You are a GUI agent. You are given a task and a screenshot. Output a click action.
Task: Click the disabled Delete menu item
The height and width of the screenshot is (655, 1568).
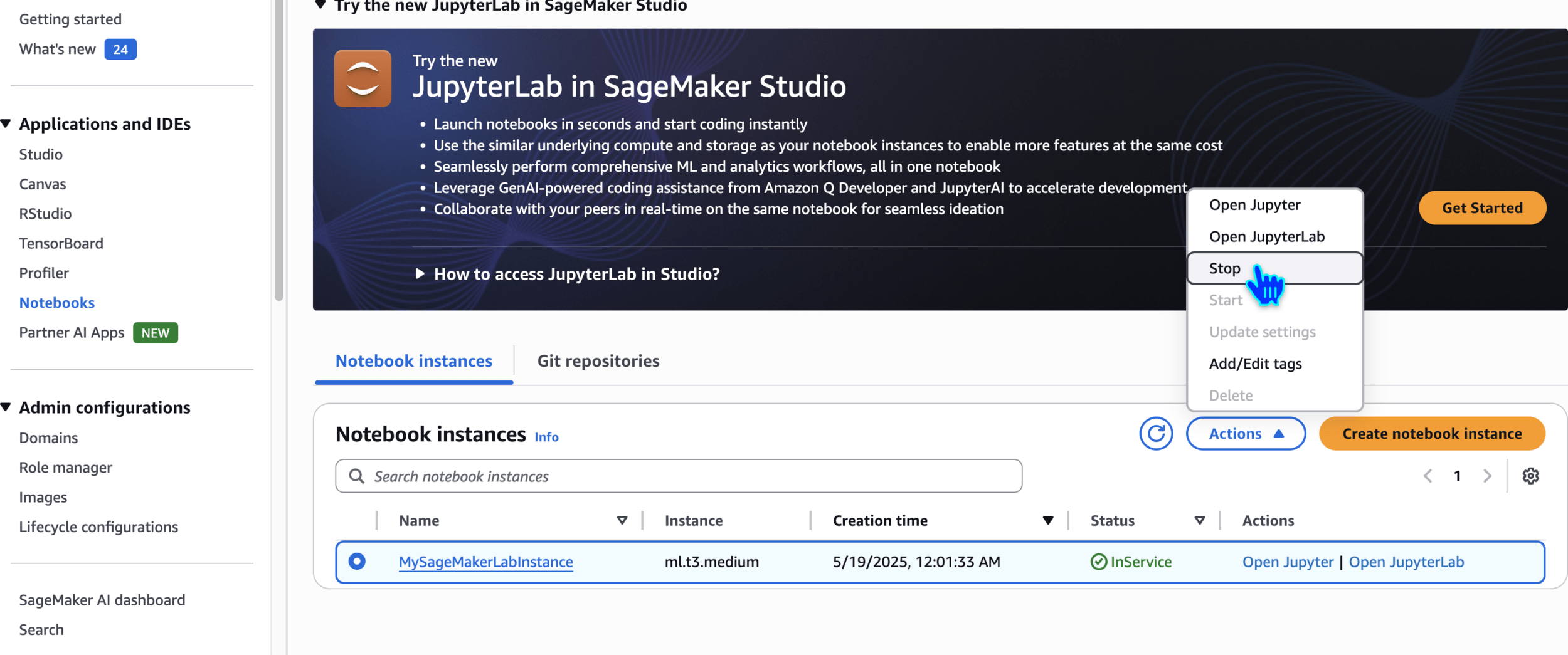1275,396
